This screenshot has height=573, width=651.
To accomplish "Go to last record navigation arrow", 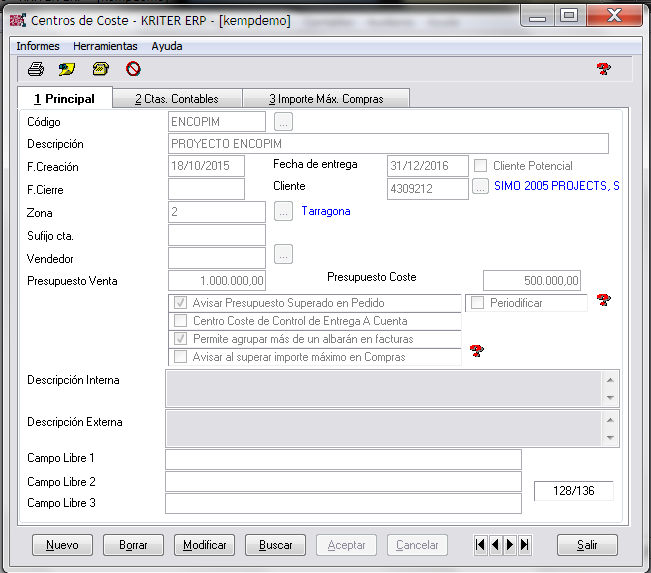I will [525, 544].
